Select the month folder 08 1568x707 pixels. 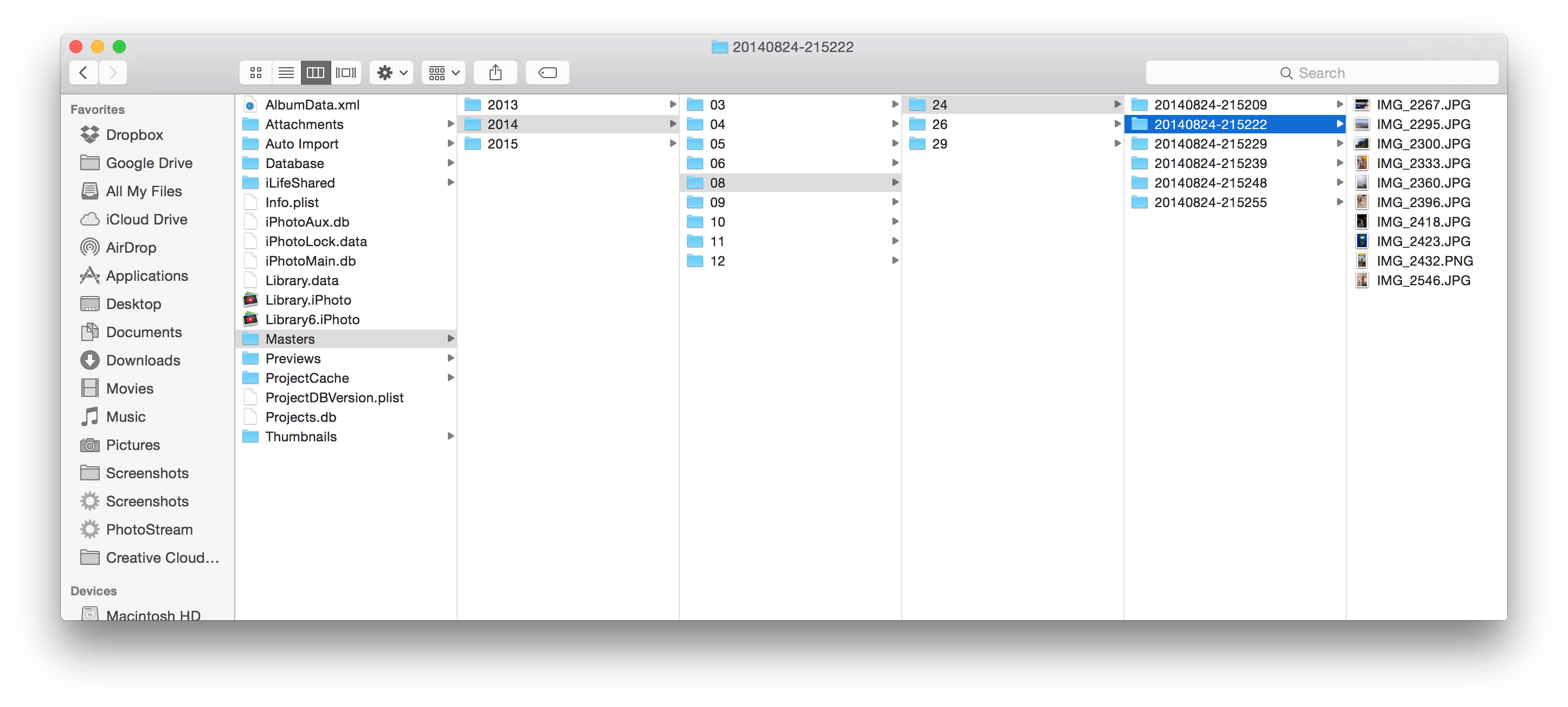point(790,183)
